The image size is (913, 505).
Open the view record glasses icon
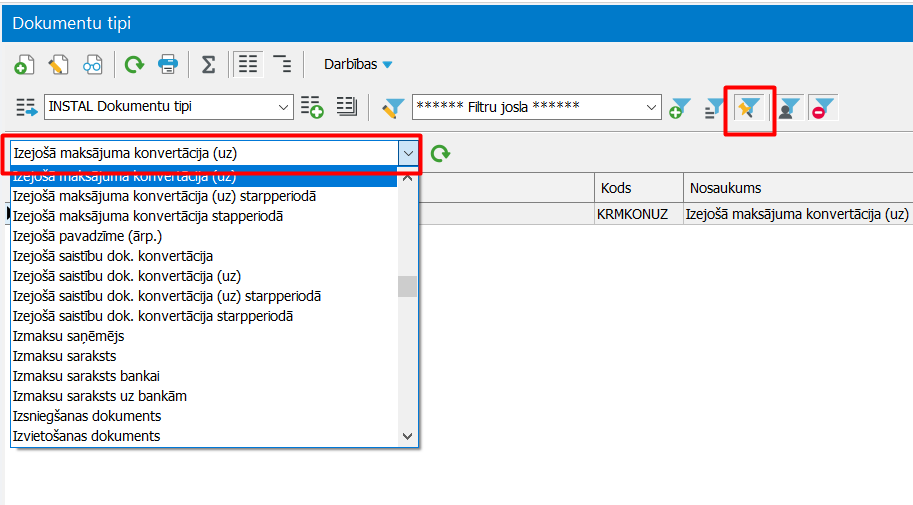92,64
